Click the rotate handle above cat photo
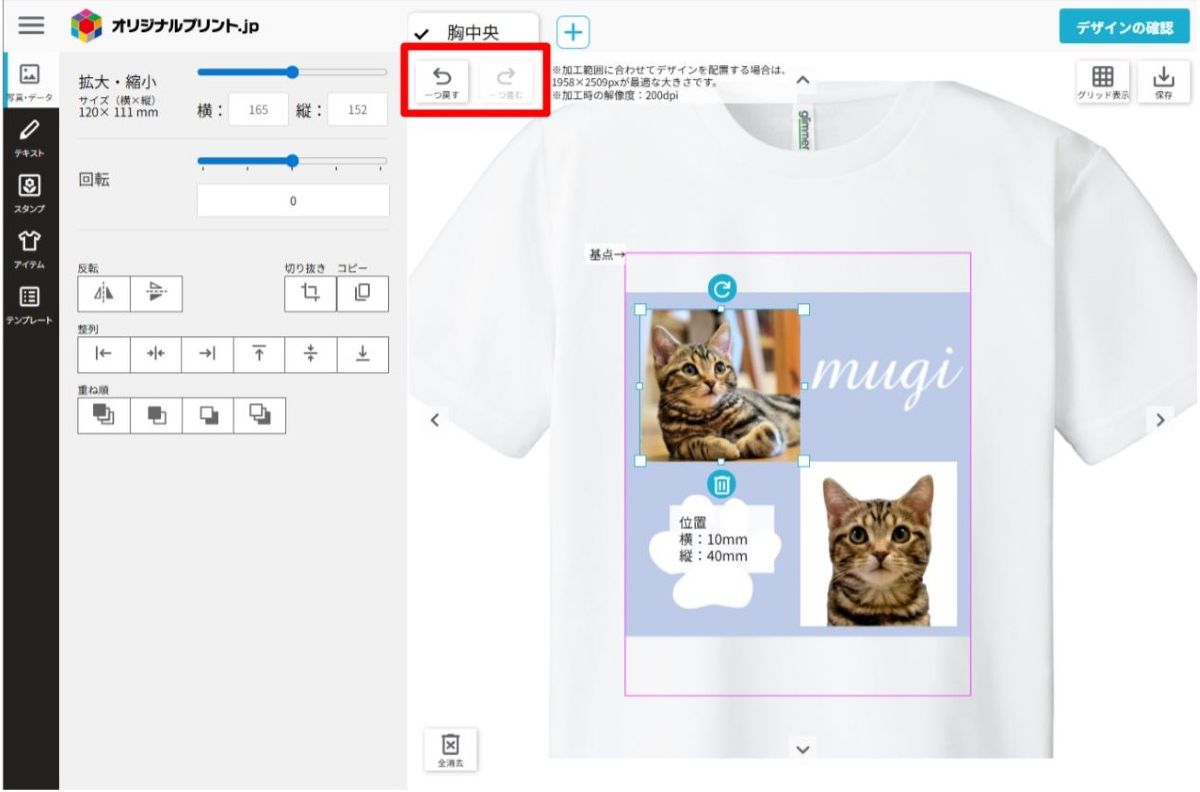Screen dimensions: 1200x792 click(x=722, y=289)
